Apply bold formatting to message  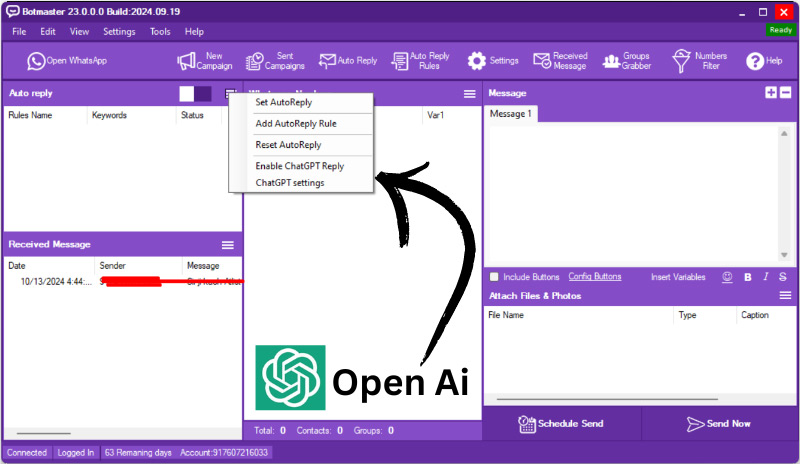tap(747, 277)
